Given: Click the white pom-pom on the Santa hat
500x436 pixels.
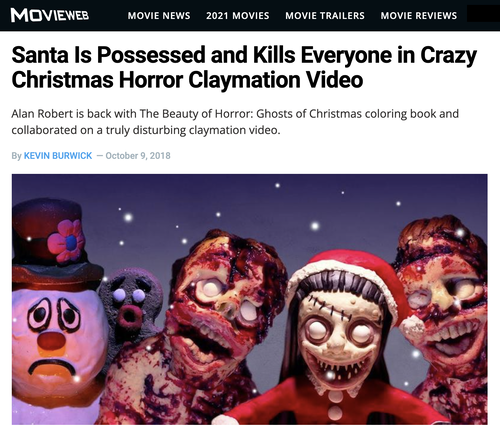Looking at the screenshot, I should 412,327.
